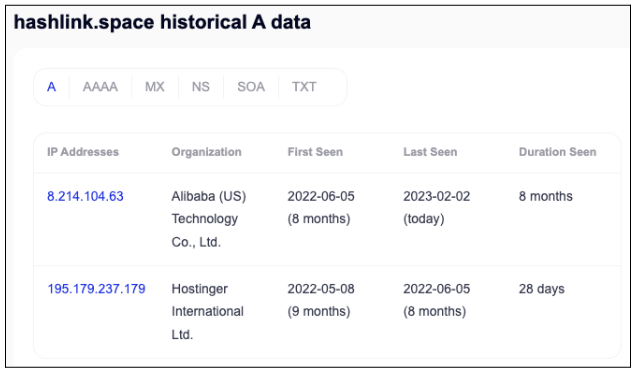The height and width of the screenshot is (372, 637).
Task: Select the A record tab
Action: pyautogui.click(x=51, y=87)
